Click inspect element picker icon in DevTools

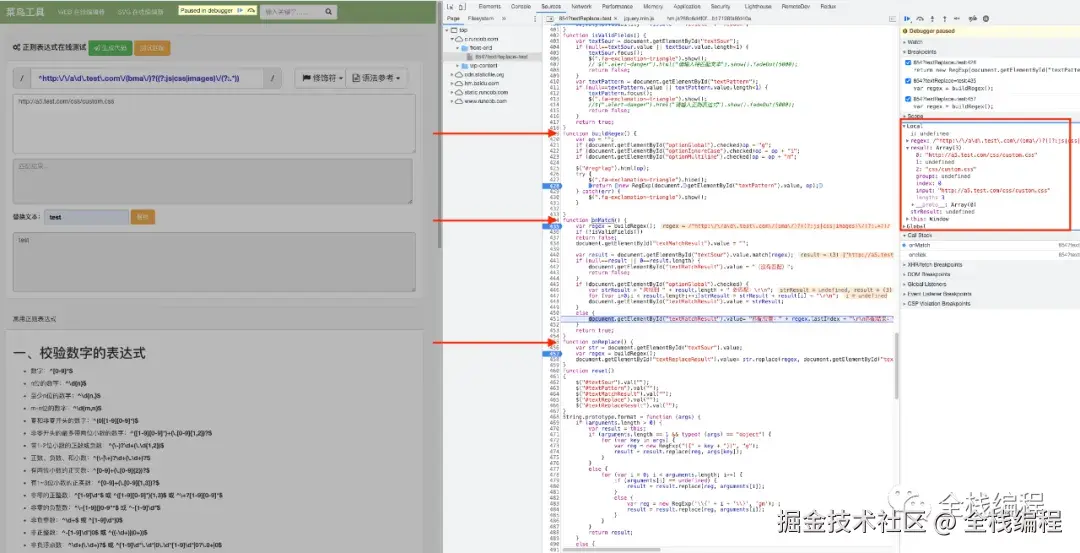click(450, 6)
